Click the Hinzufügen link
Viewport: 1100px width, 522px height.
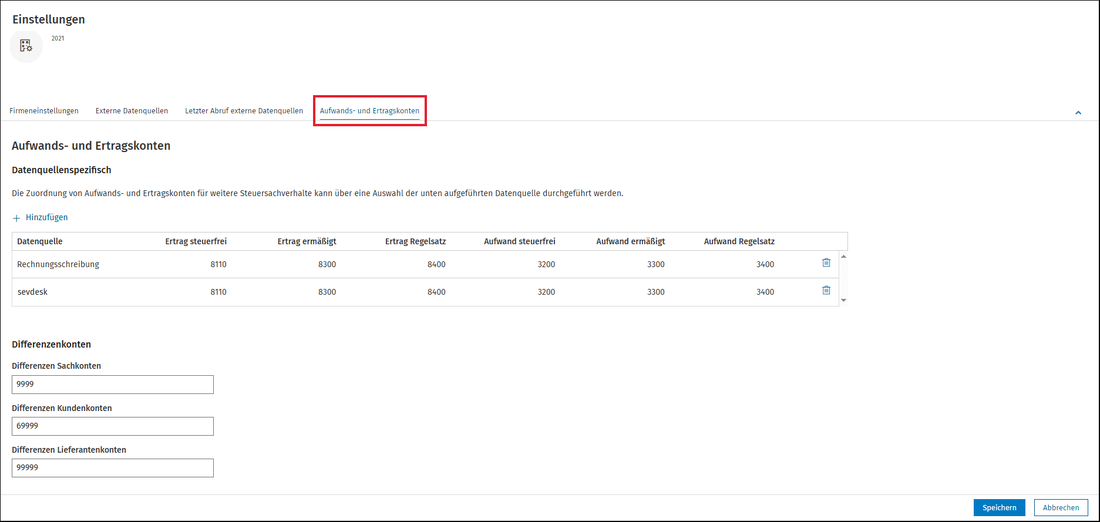pyautogui.click(x=46, y=218)
